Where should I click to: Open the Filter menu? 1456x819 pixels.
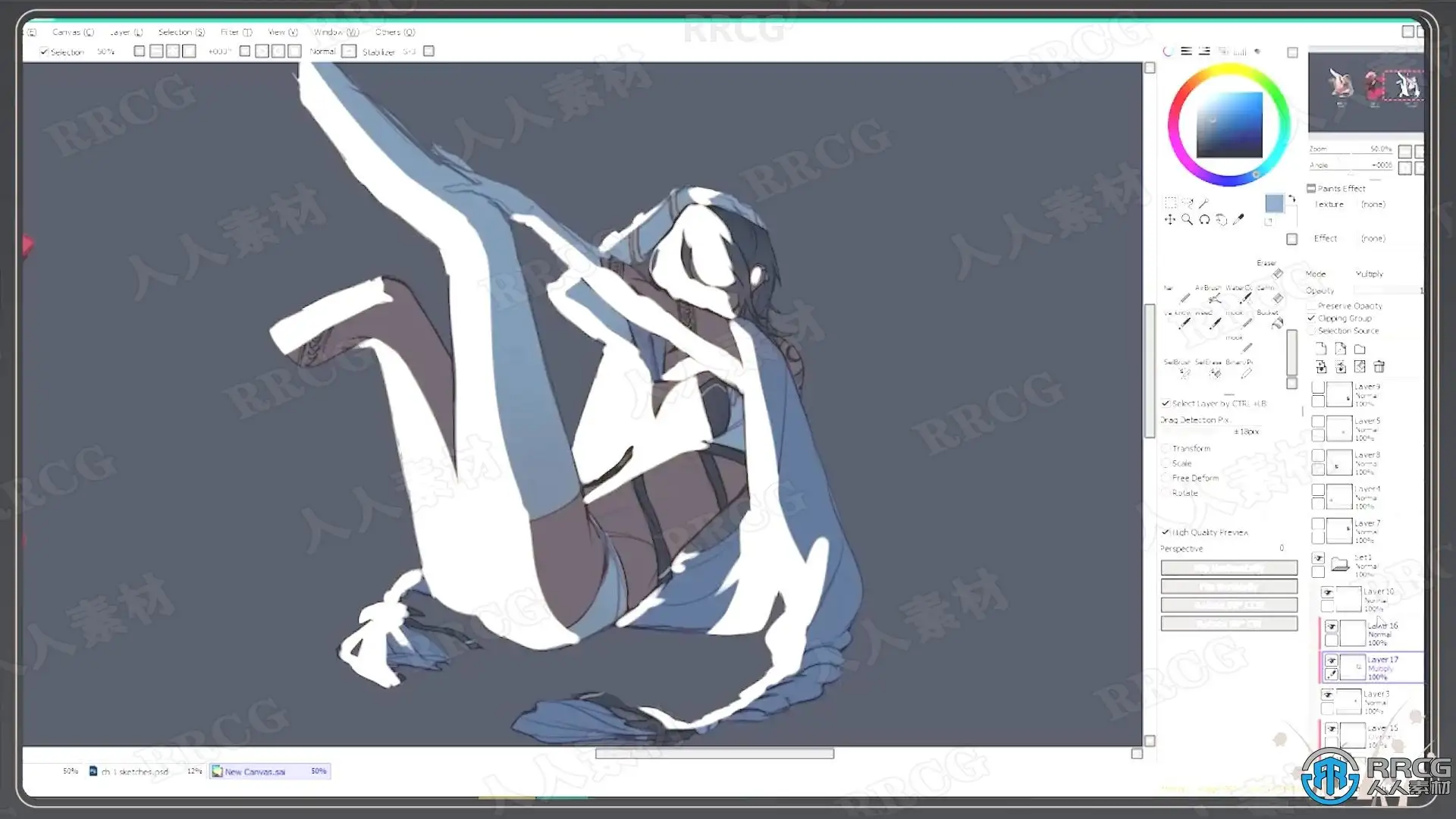click(235, 33)
